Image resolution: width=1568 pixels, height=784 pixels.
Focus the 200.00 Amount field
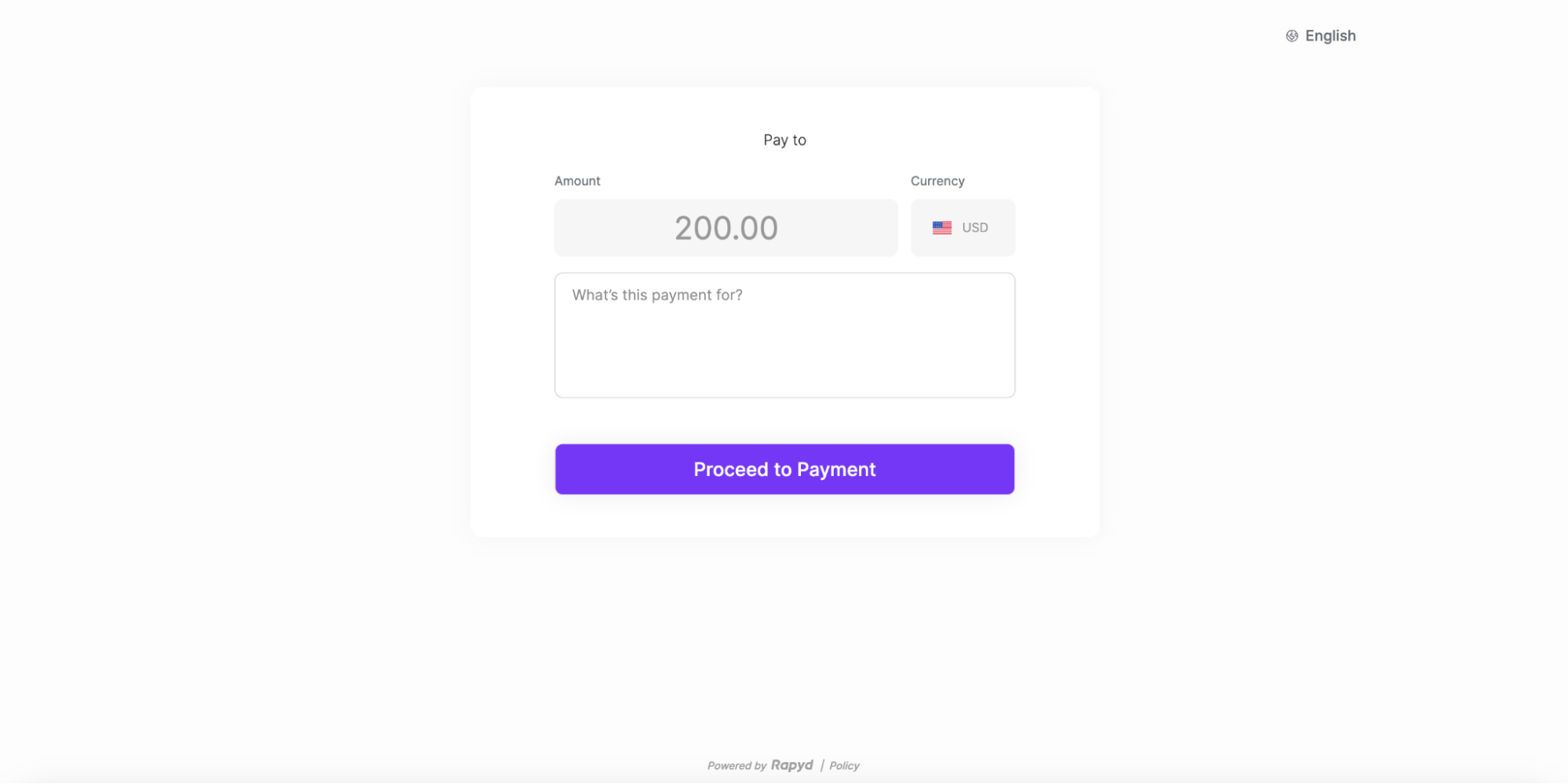pyautogui.click(x=726, y=227)
